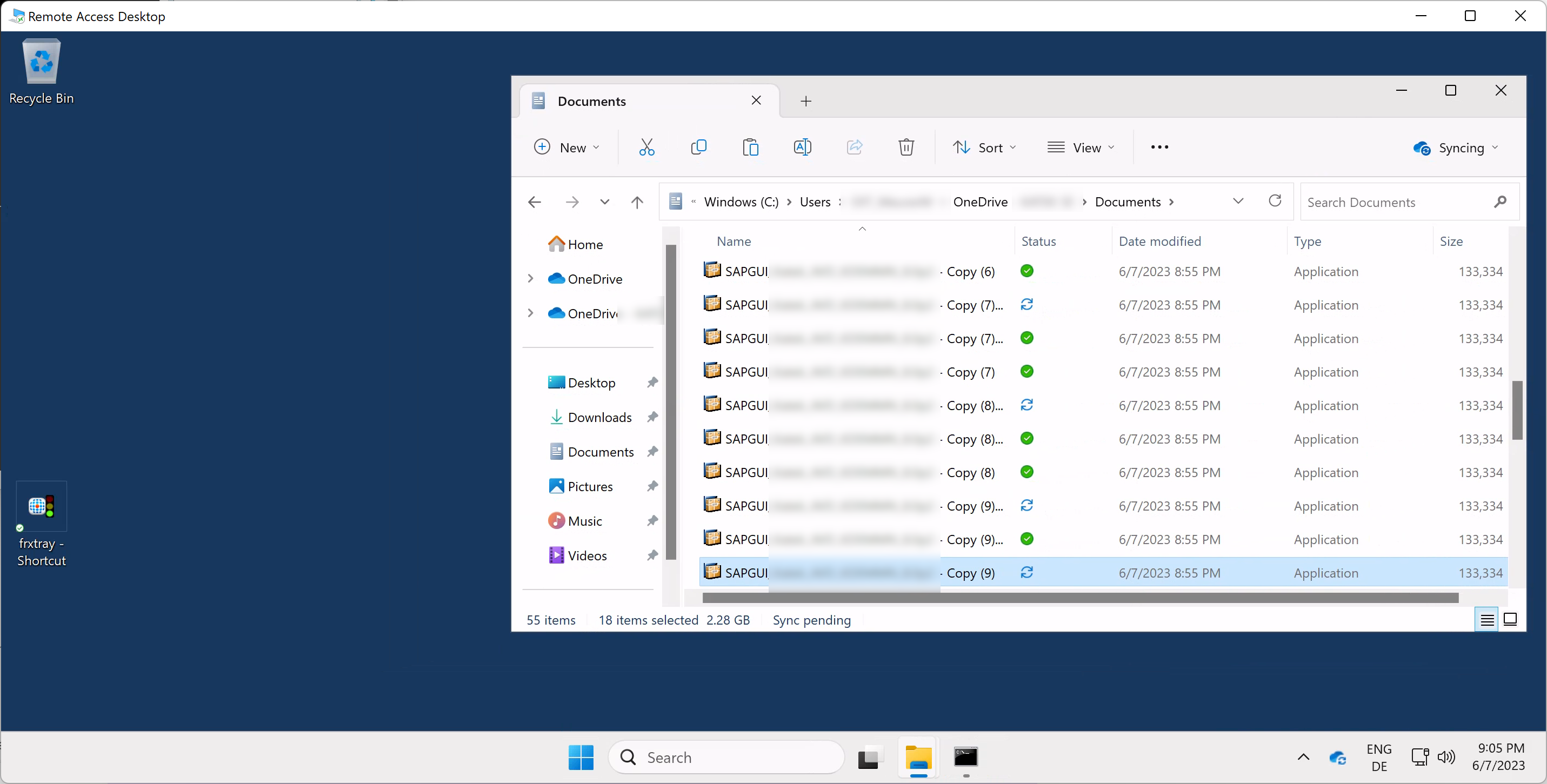Open Home in navigation pane
The height and width of the screenshot is (784, 1547).
point(575,244)
